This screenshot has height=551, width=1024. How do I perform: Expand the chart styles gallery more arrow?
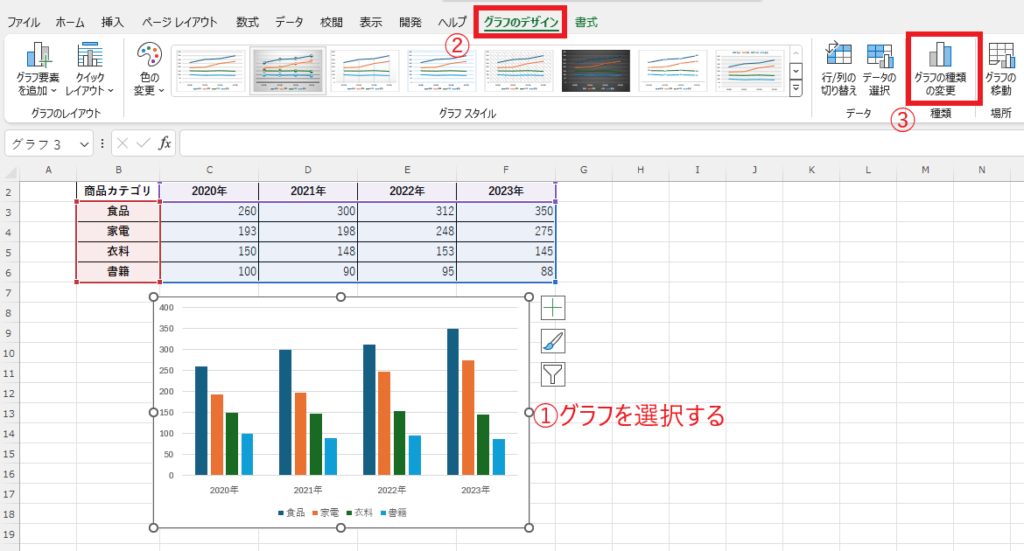pos(795,88)
